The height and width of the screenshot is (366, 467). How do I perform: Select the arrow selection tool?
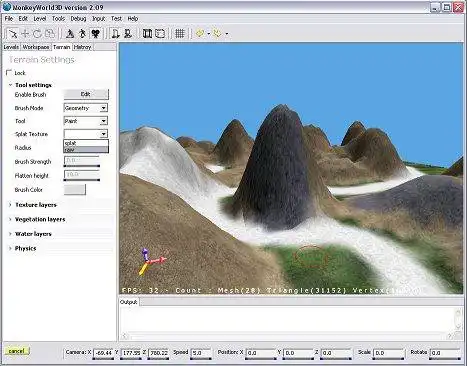pos(12,33)
